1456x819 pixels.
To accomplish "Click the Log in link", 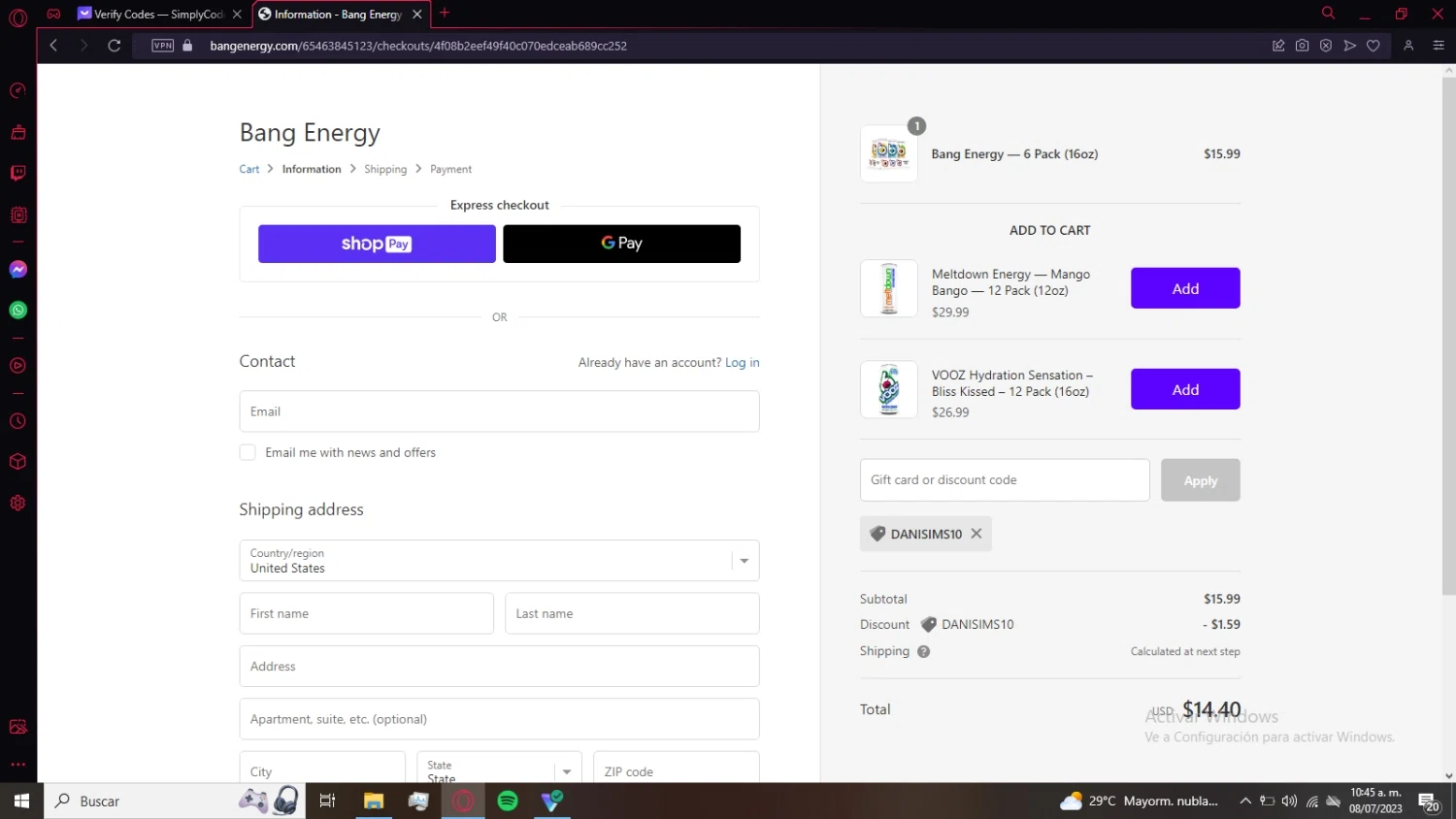I will pyautogui.click(x=743, y=363).
